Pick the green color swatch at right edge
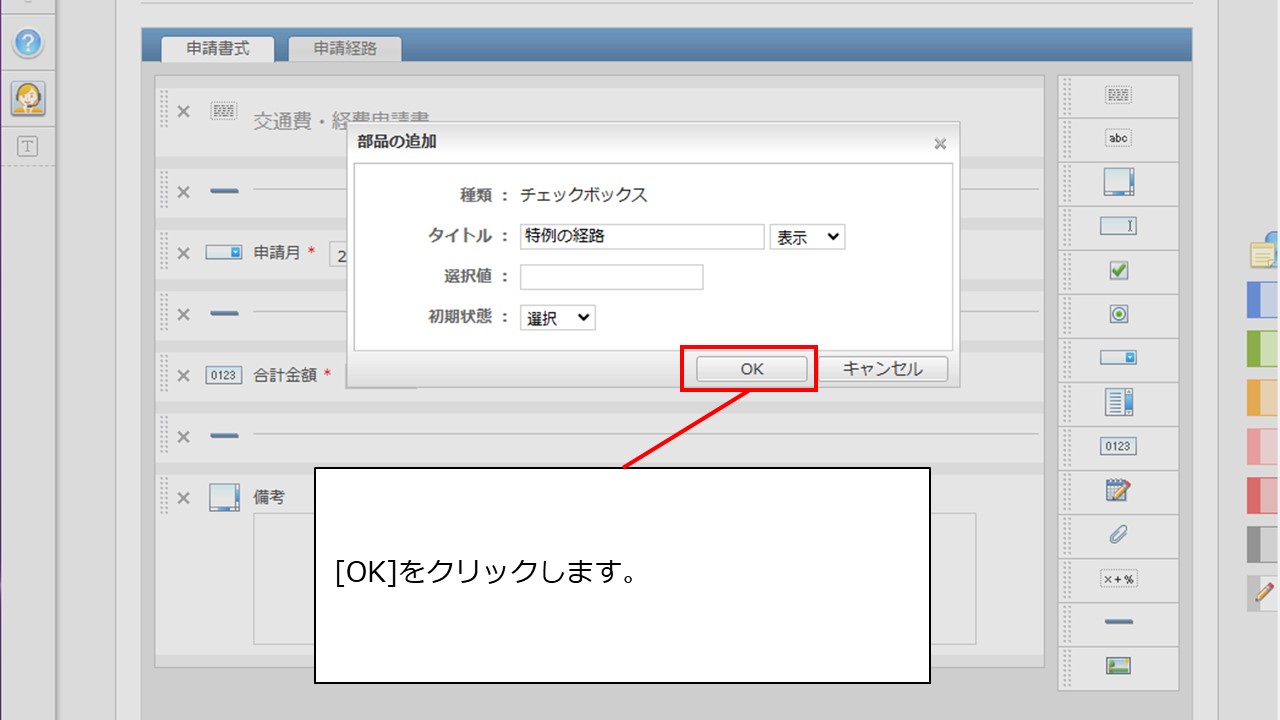This screenshot has height=720, width=1280. (1264, 349)
